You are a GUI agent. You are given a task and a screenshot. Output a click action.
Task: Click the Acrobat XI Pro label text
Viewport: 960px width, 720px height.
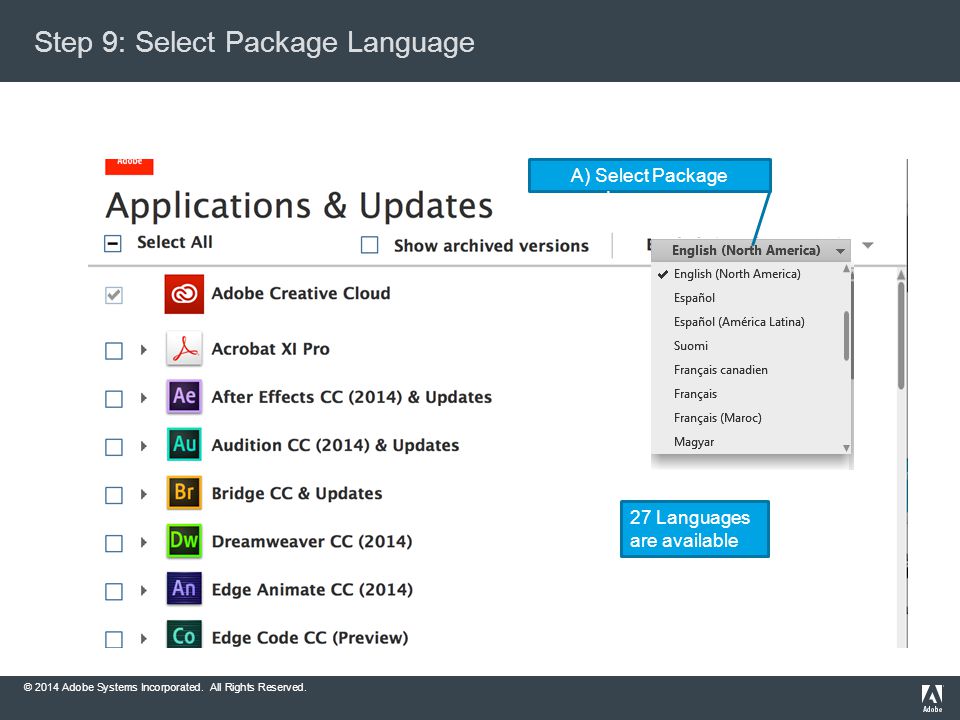(x=271, y=349)
